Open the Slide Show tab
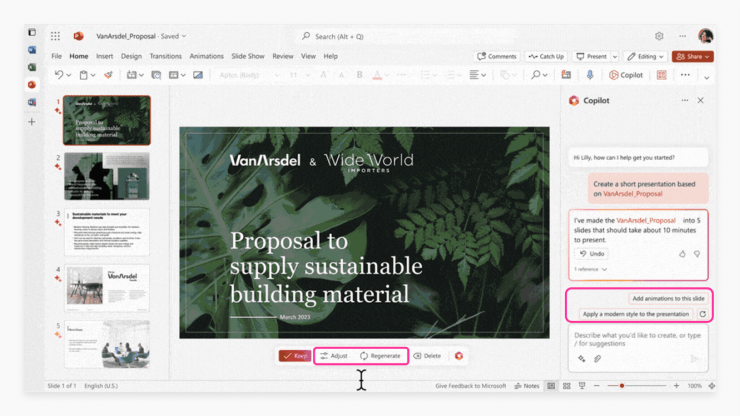The image size is (740, 416). pyautogui.click(x=248, y=56)
